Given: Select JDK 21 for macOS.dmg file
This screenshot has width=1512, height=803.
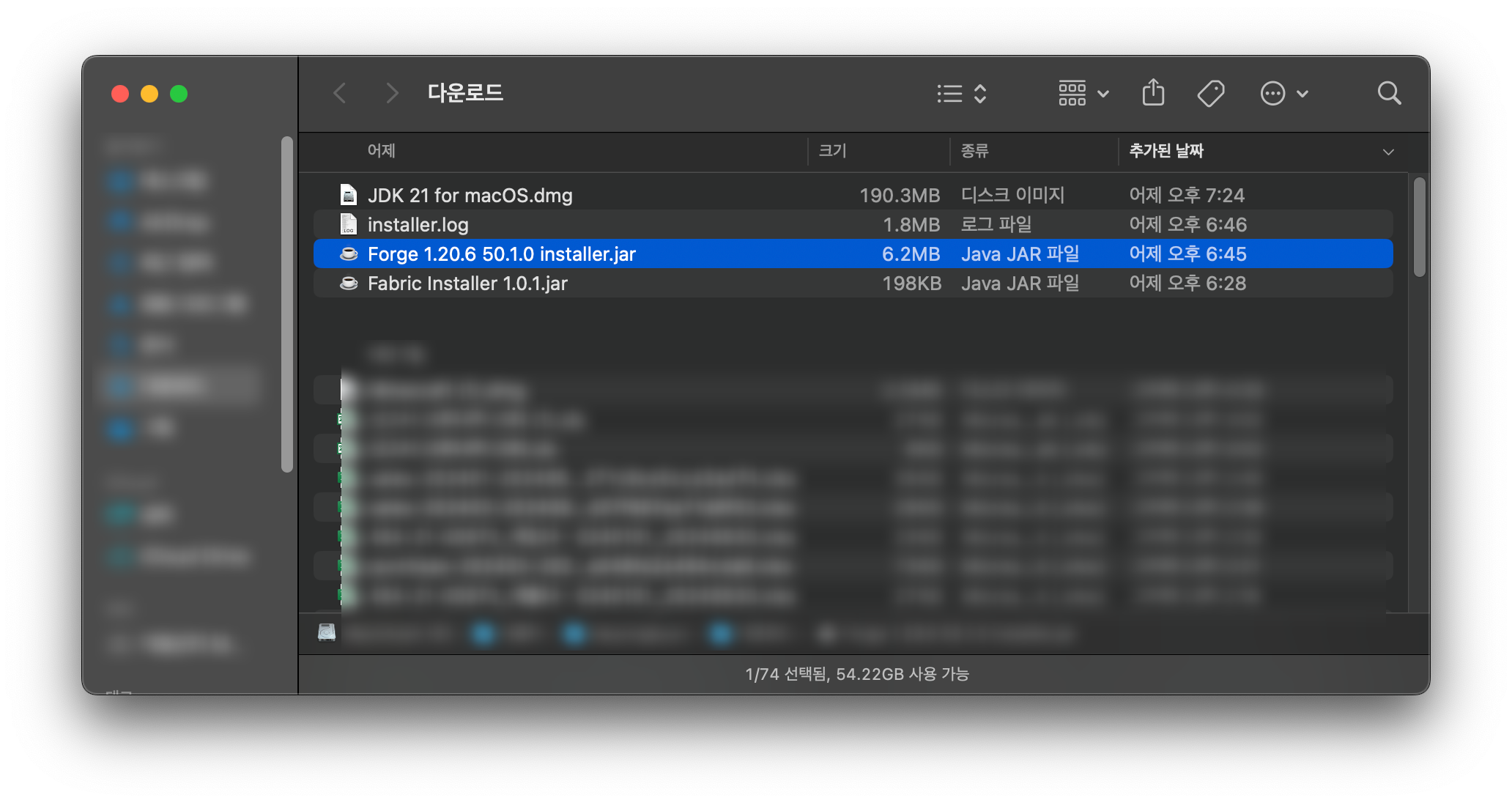Looking at the screenshot, I should [x=470, y=196].
